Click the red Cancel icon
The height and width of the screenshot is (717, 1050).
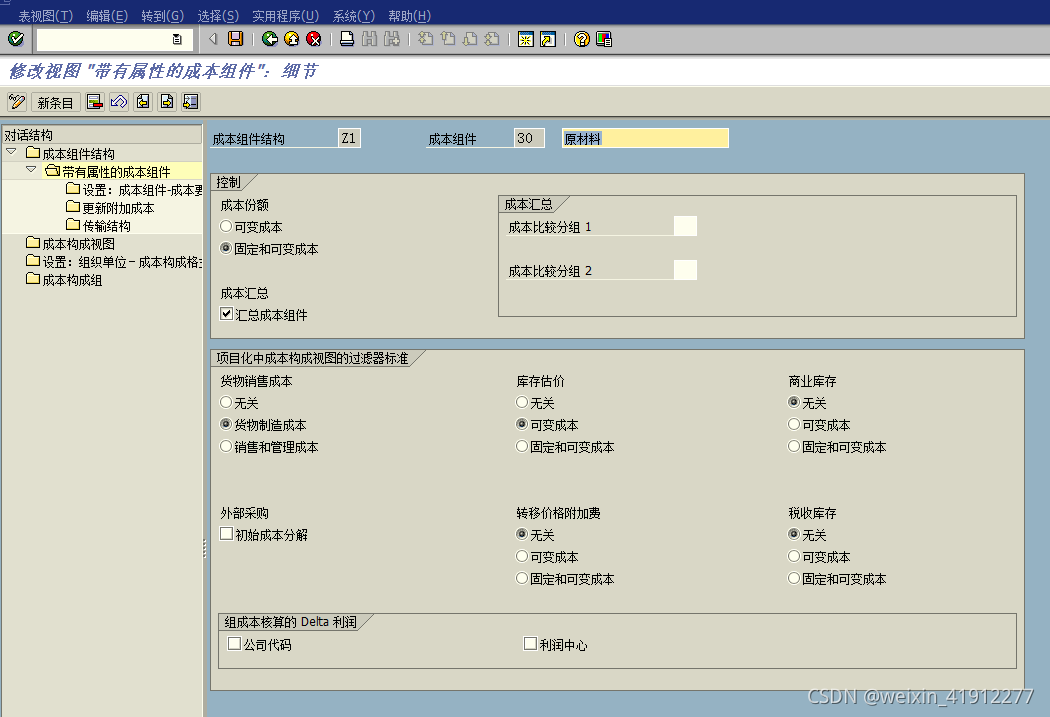tap(313, 39)
